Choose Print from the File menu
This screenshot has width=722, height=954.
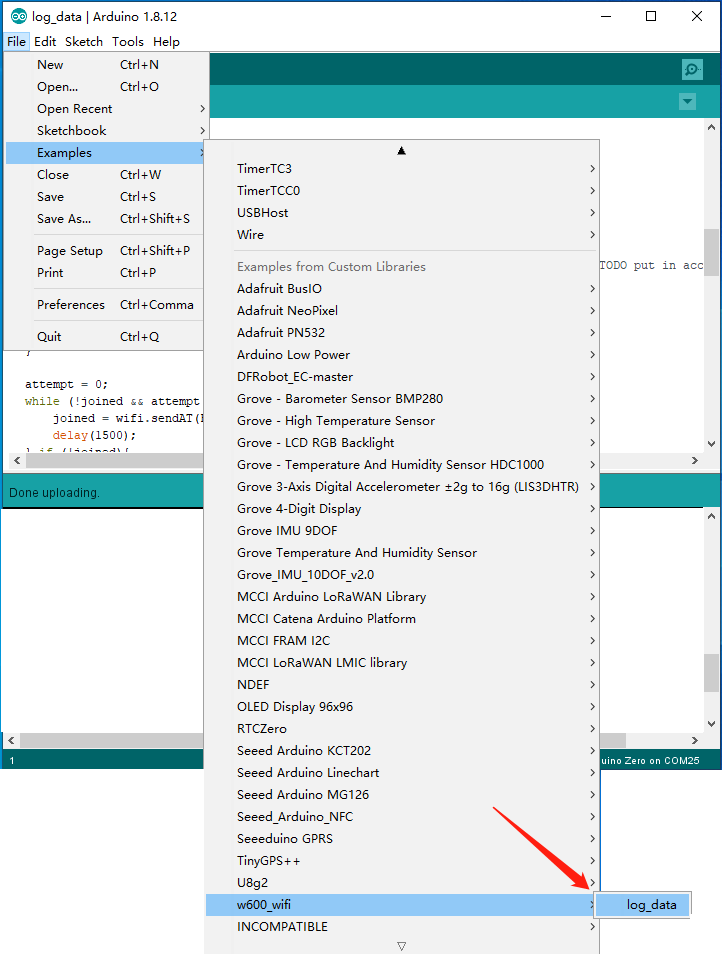coord(105,273)
